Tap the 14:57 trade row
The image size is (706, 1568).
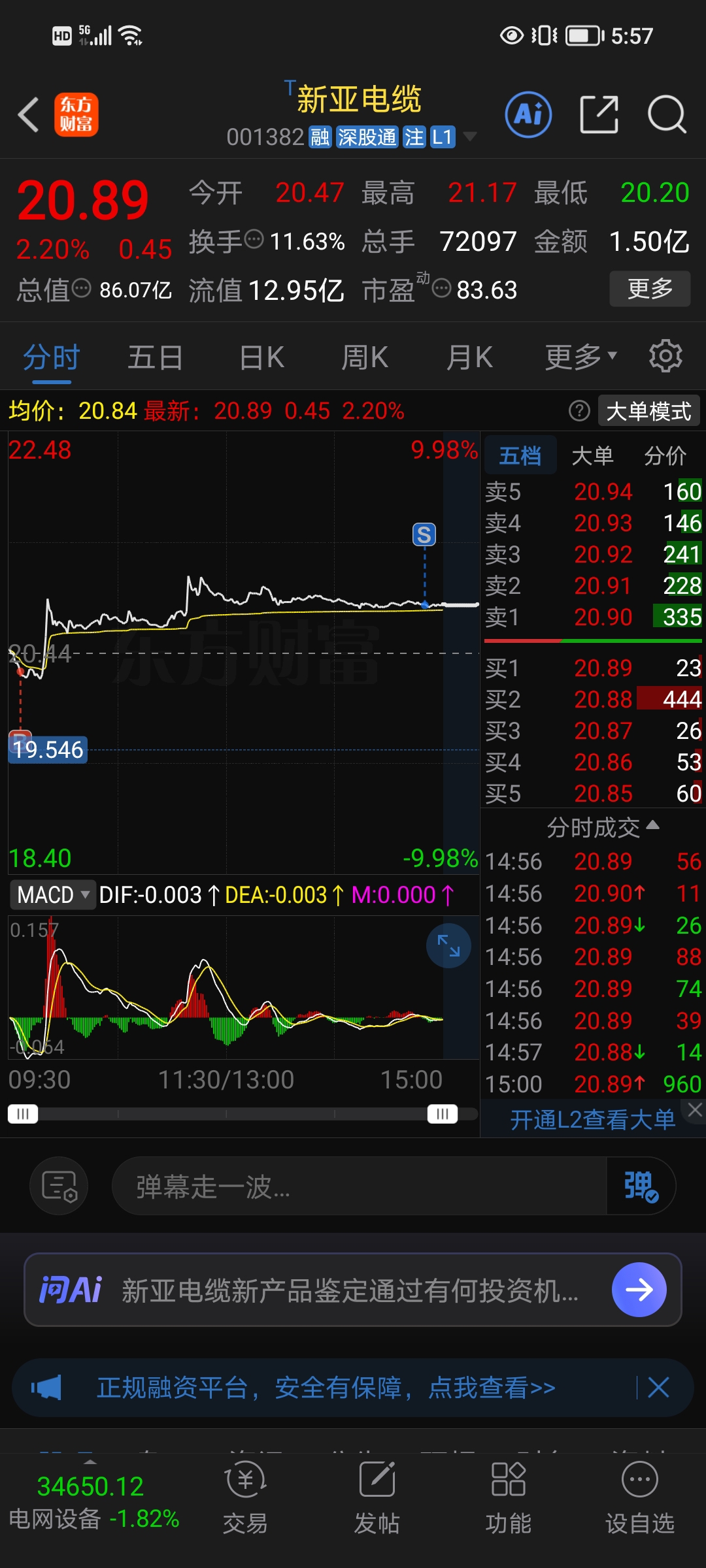[594, 1052]
